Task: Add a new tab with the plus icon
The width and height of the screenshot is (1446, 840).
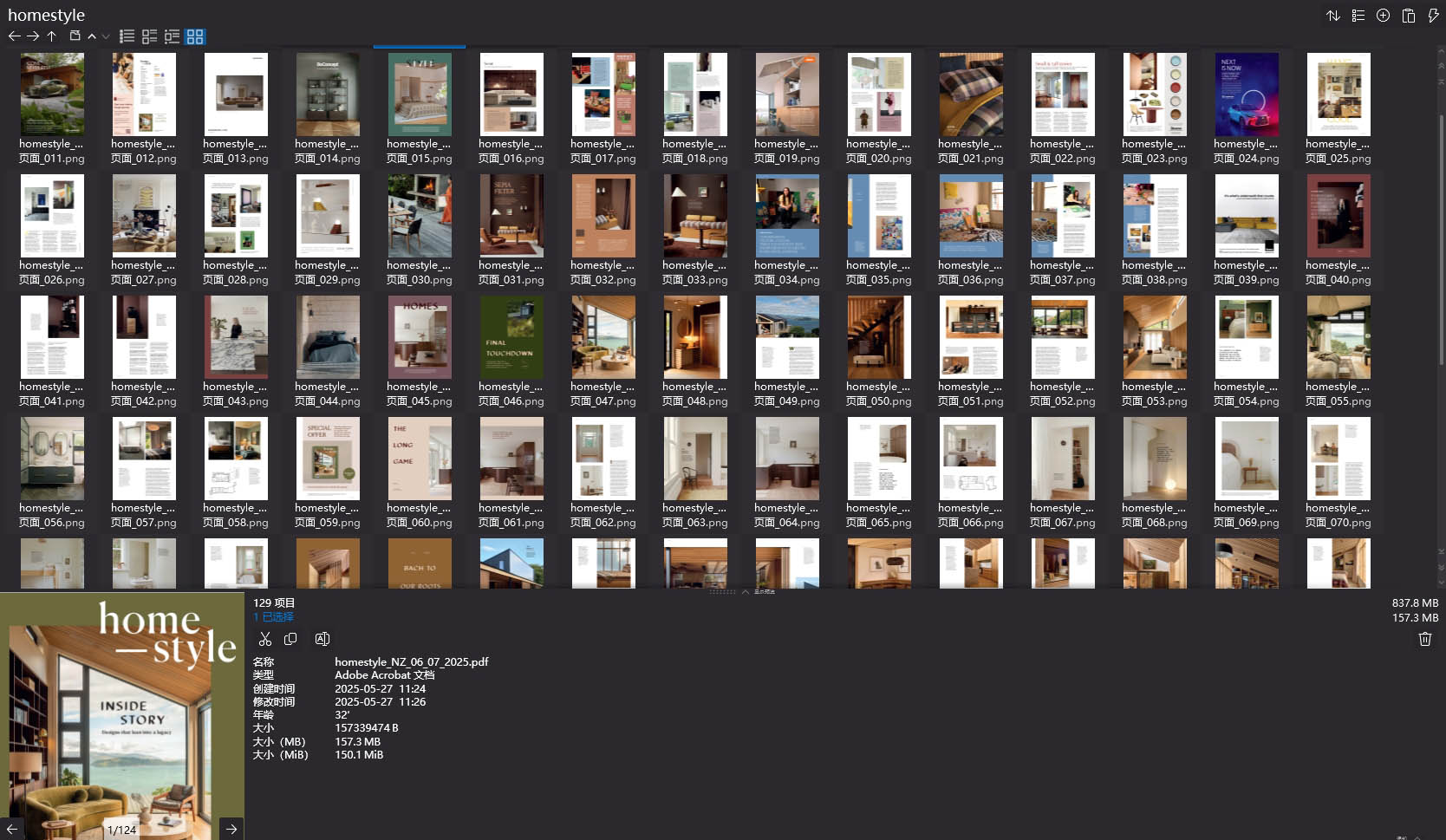Action: point(1382,15)
